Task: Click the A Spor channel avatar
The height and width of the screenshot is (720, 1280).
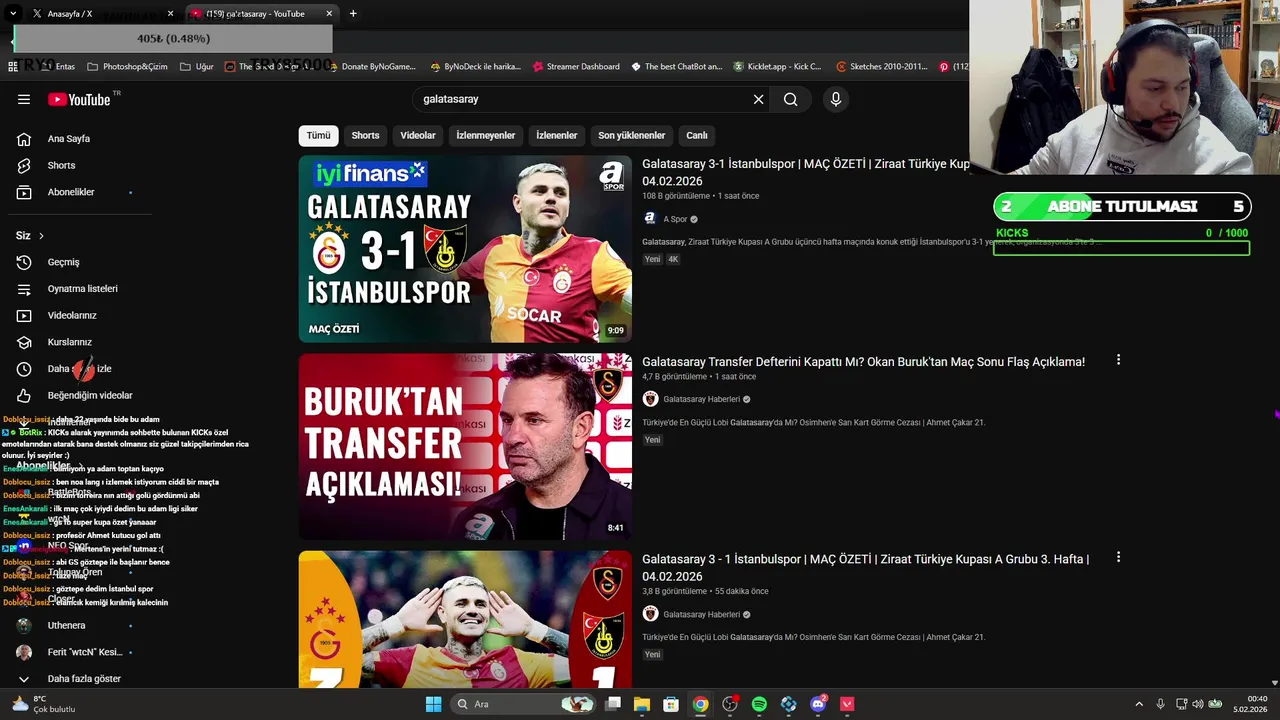Action: click(650, 219)
